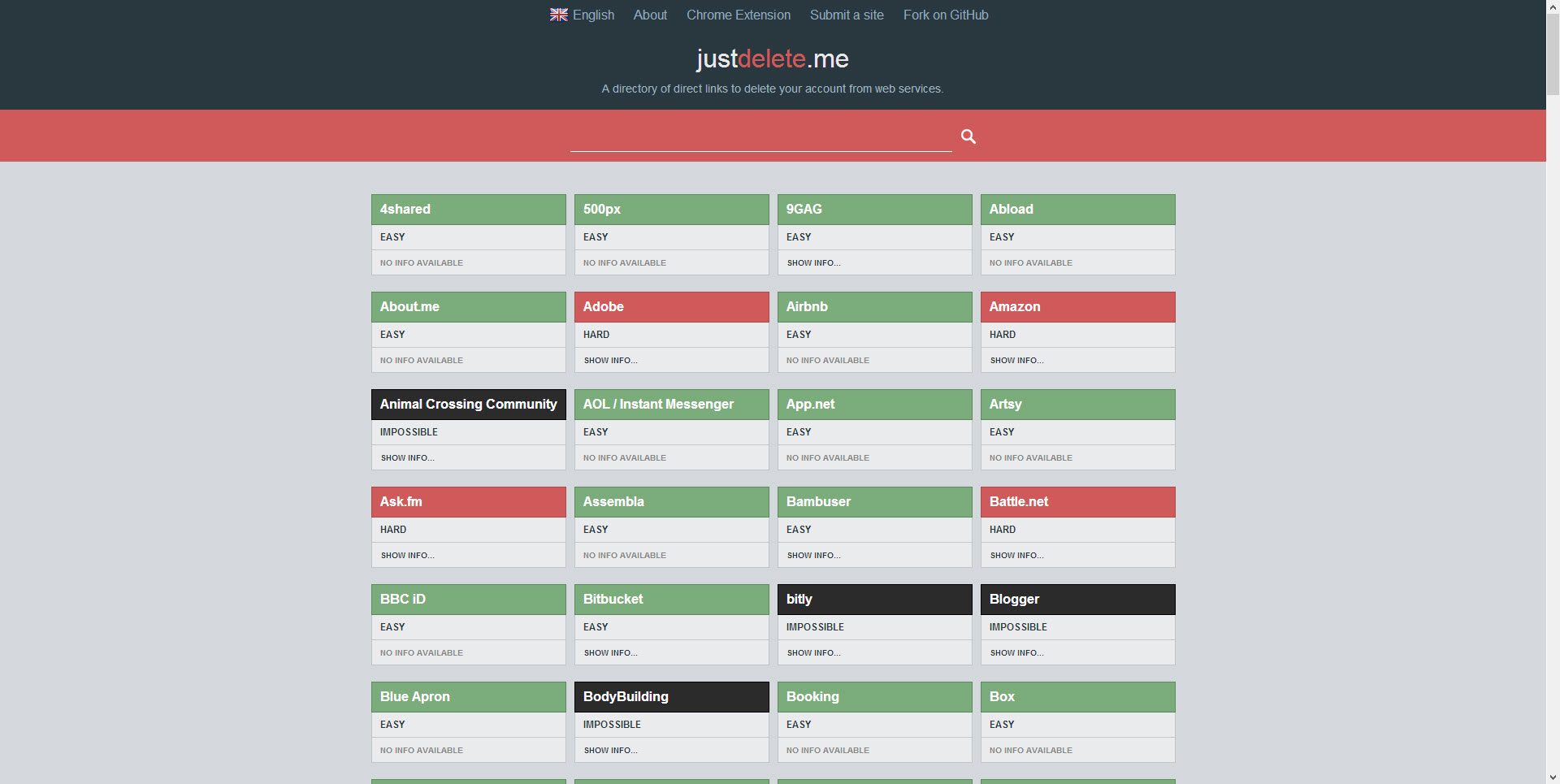Expand Show Info for bitly
The width and height of the screenshot is (1560, 784).
(x=814, y=653)
